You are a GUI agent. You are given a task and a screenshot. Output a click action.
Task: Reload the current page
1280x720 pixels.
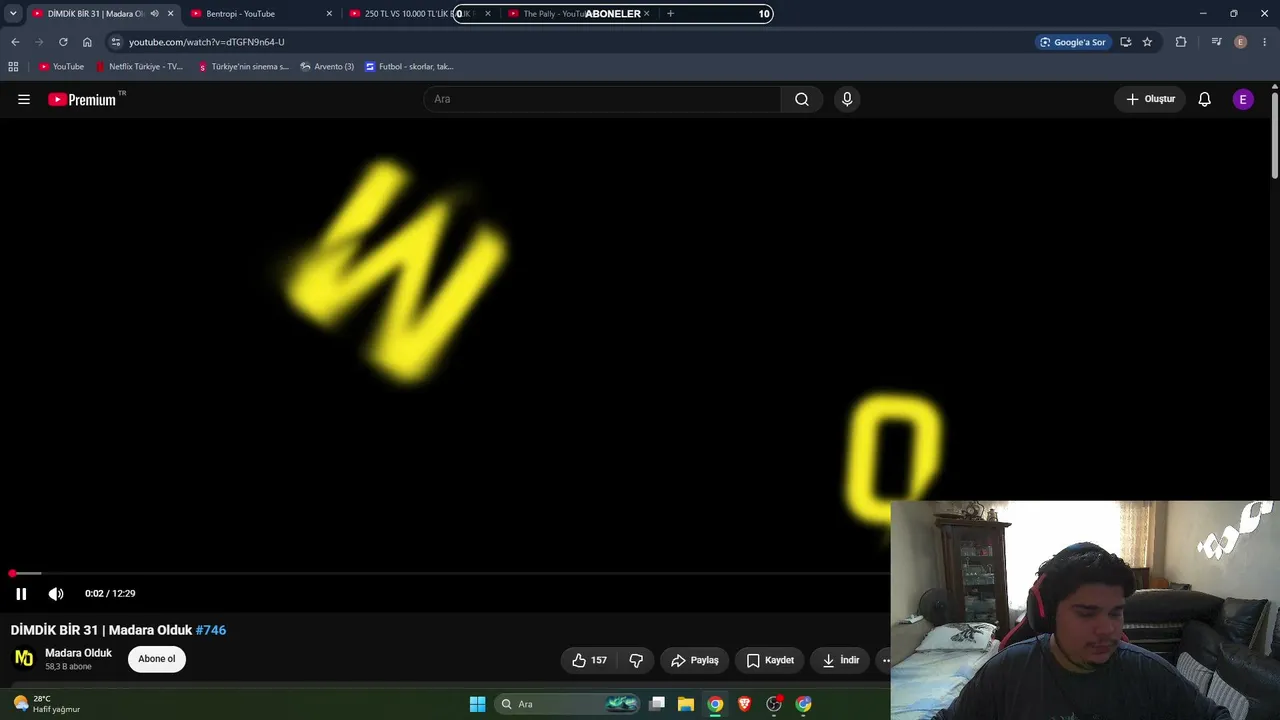[x=63, y=42]
